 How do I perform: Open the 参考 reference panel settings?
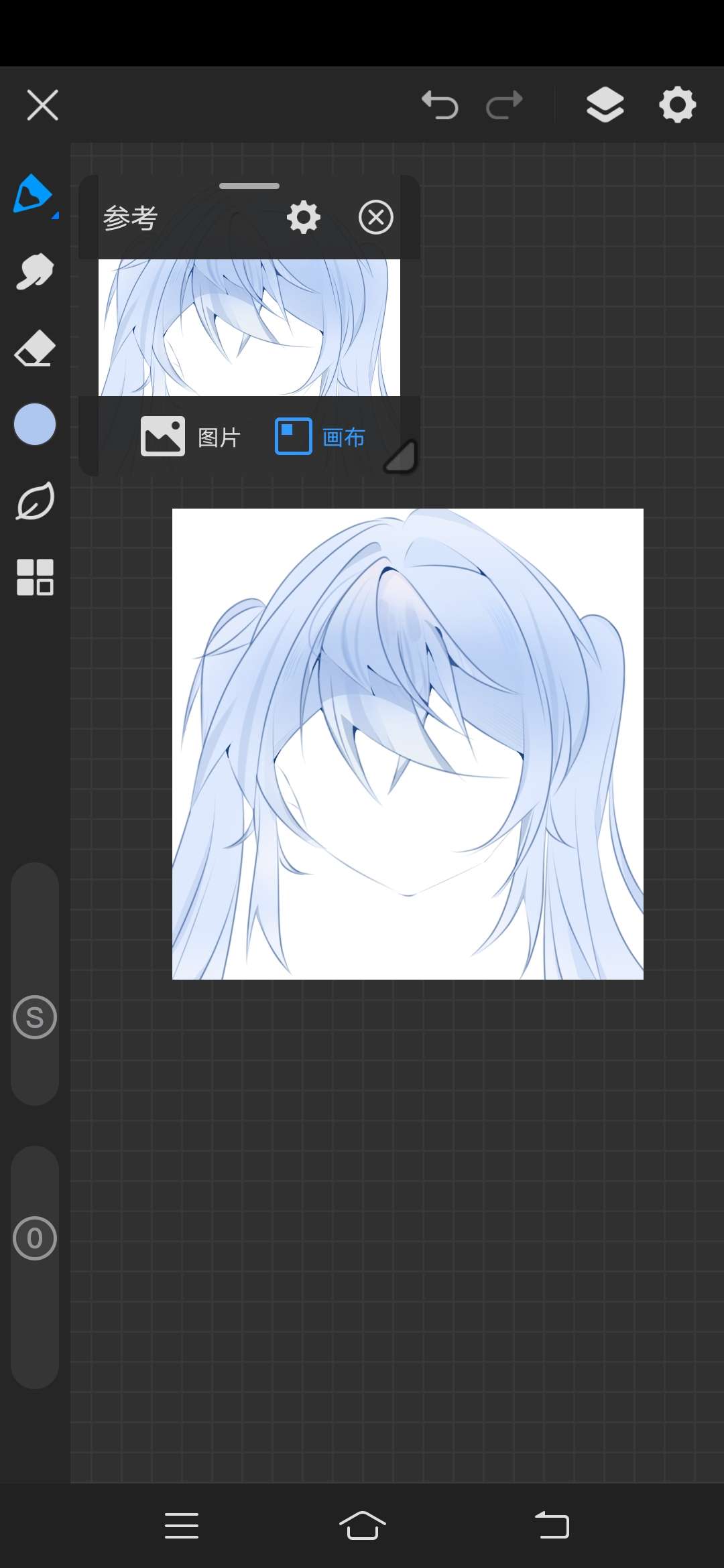304,218
